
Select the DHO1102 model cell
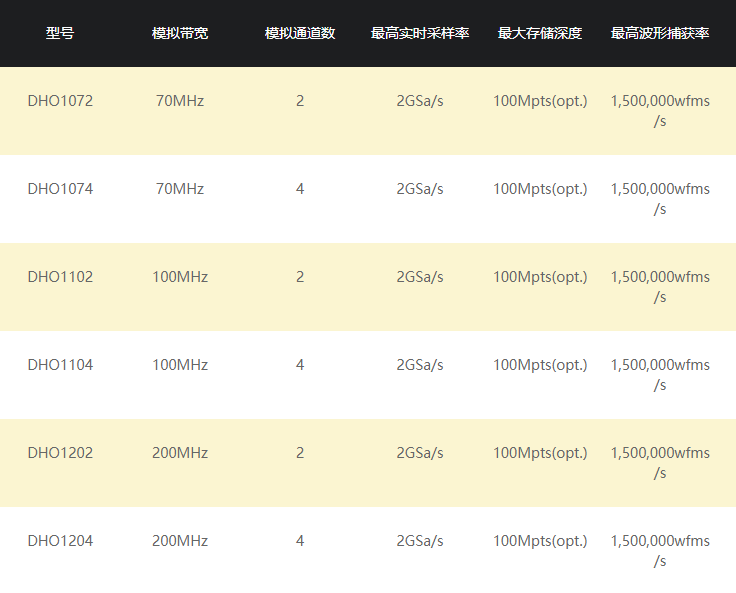60,277
